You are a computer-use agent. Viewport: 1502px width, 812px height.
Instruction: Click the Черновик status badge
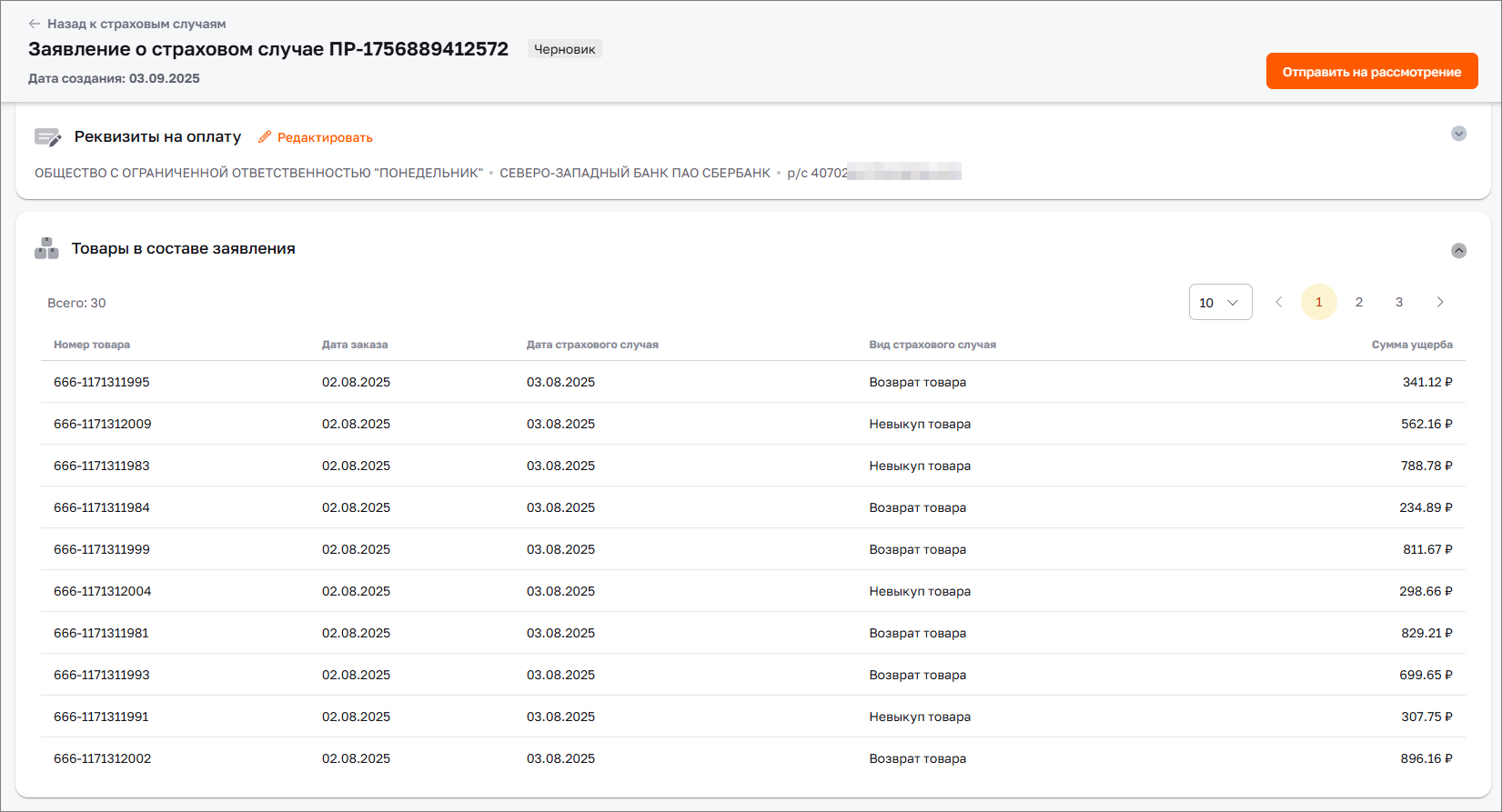[564, 49]
